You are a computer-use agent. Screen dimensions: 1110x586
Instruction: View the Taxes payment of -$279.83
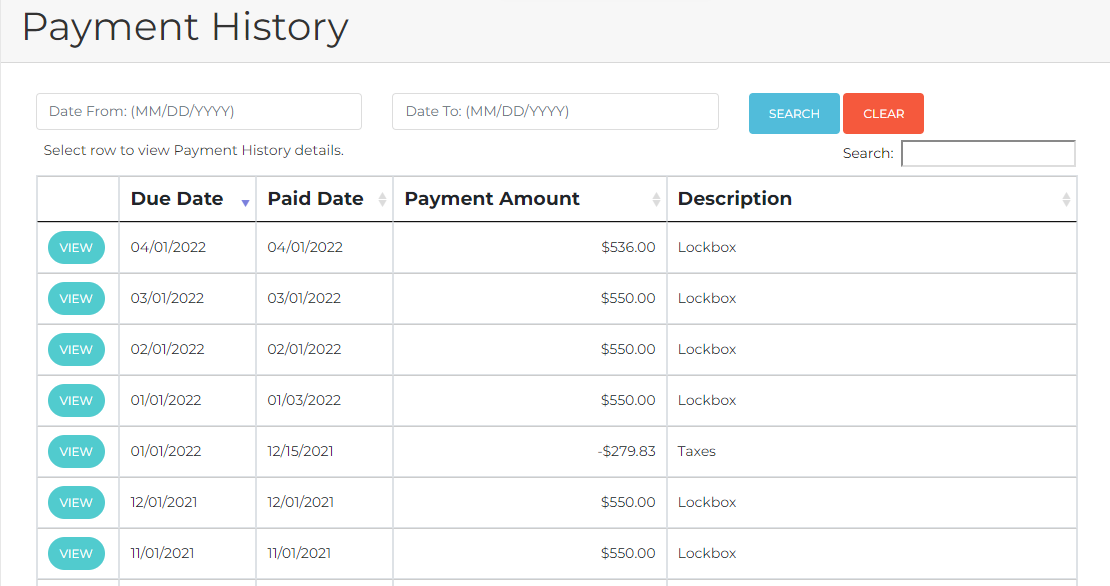(x=76, y=452)
